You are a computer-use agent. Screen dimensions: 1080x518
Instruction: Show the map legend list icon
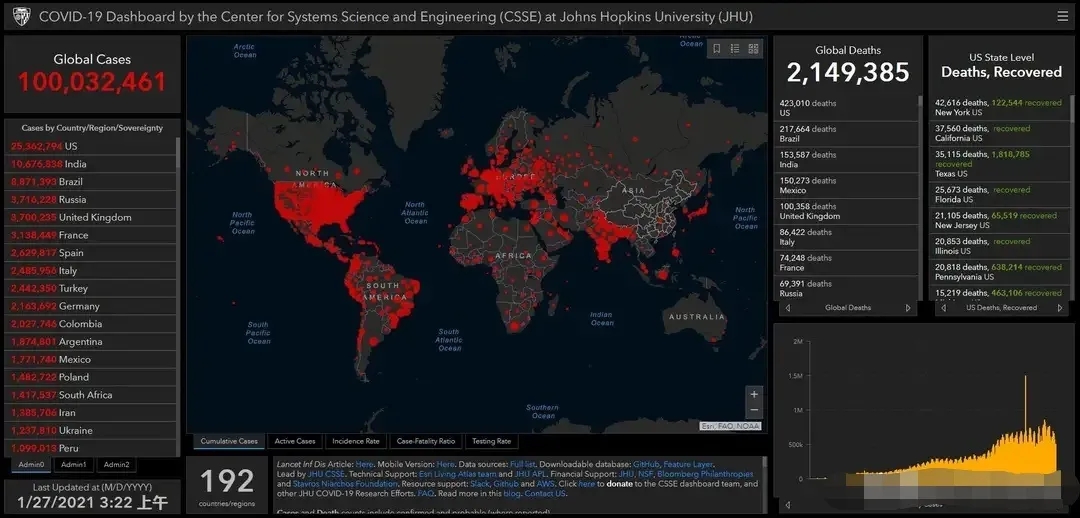point(735,49)
